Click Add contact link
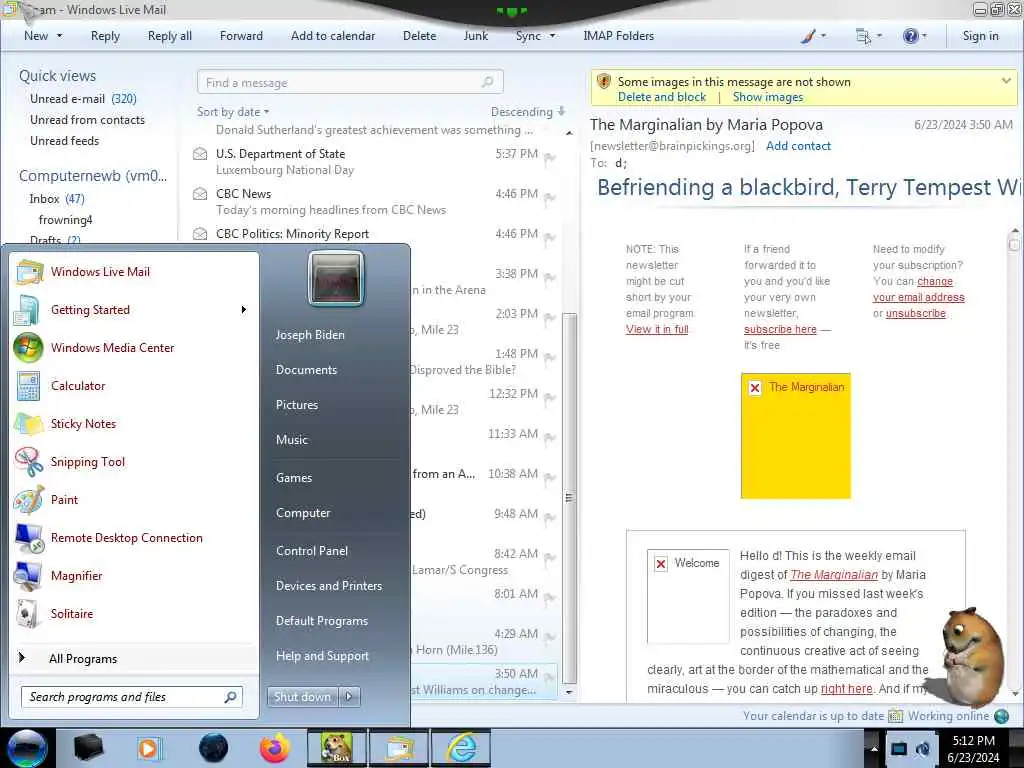 click(798, 146)
